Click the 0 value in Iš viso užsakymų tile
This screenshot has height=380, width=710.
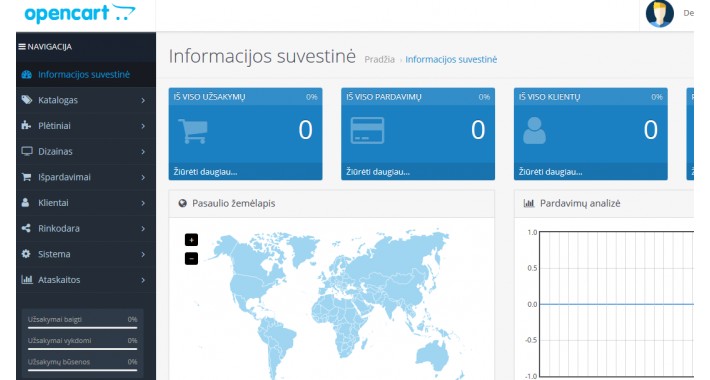(305, 130)
